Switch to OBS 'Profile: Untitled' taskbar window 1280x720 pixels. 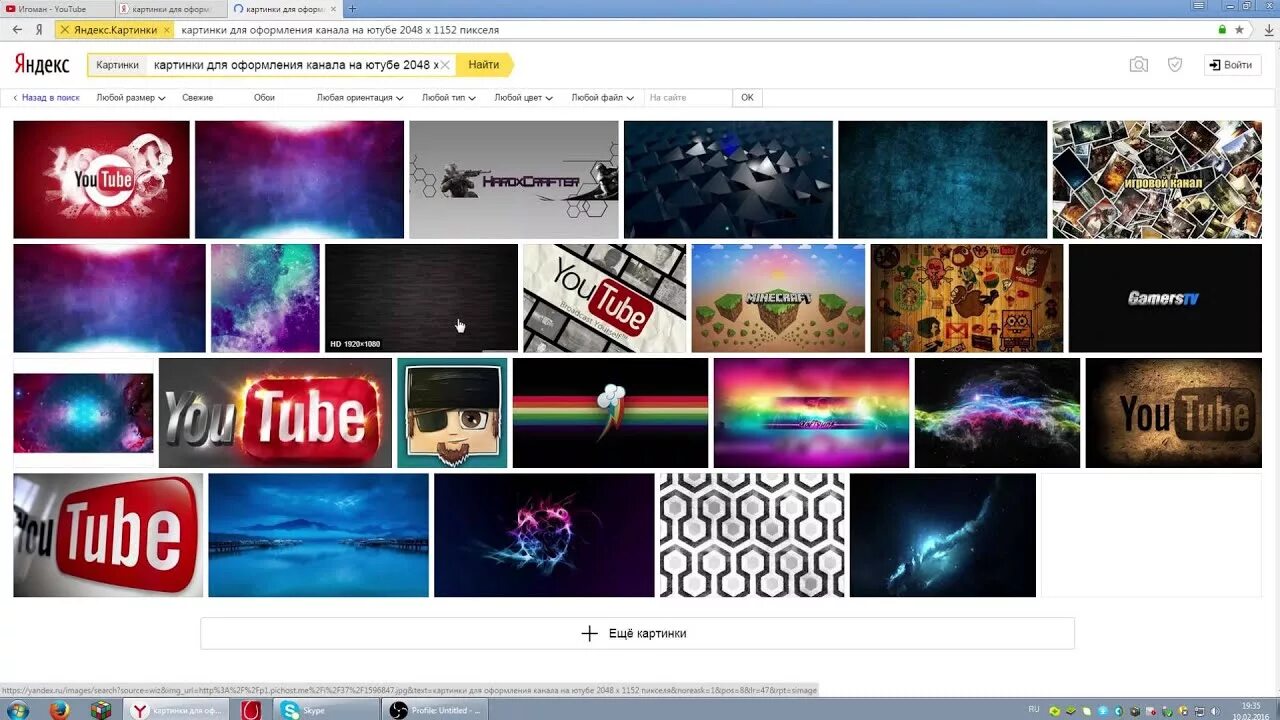(436, 710)
